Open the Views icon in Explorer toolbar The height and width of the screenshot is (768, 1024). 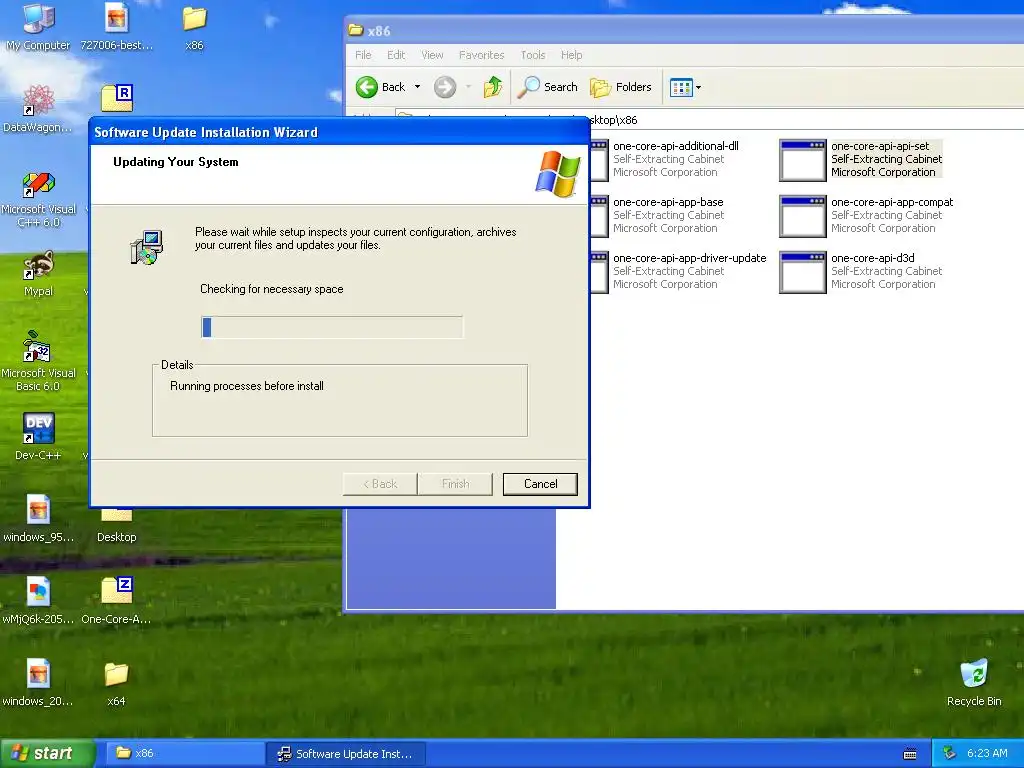point(681,87)
